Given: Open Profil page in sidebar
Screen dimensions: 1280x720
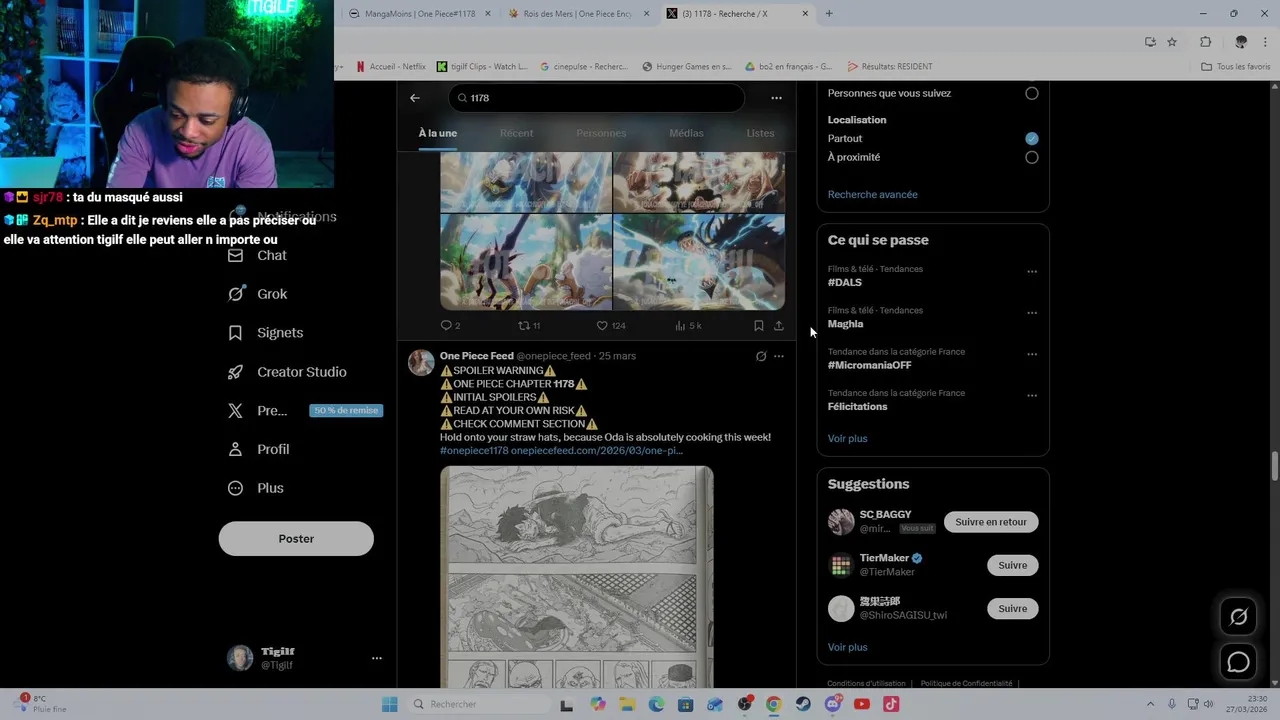Looking at the screenshot, I should [x=258, y=450].
